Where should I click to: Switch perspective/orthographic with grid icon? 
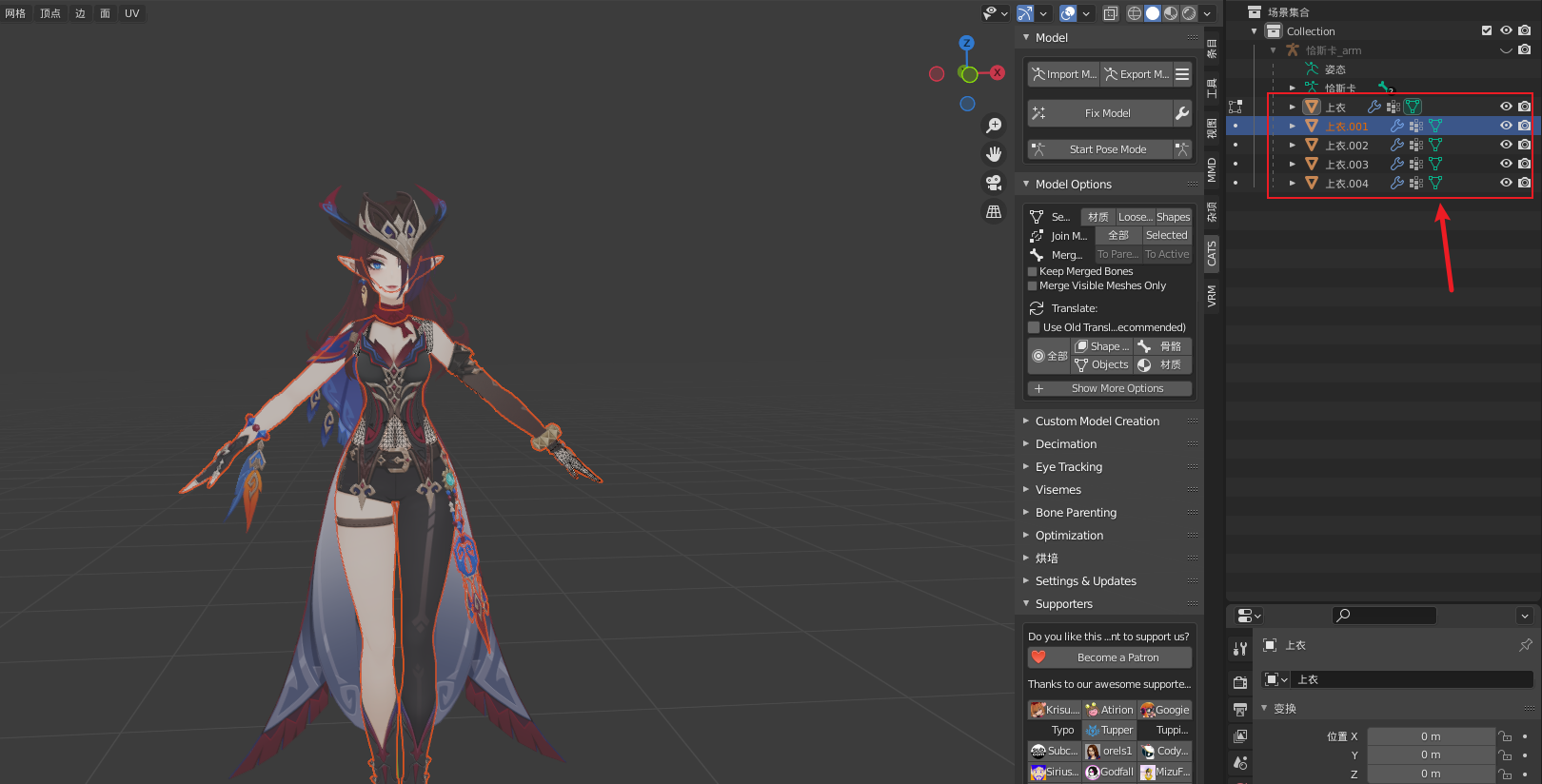[x=994, y=211]
